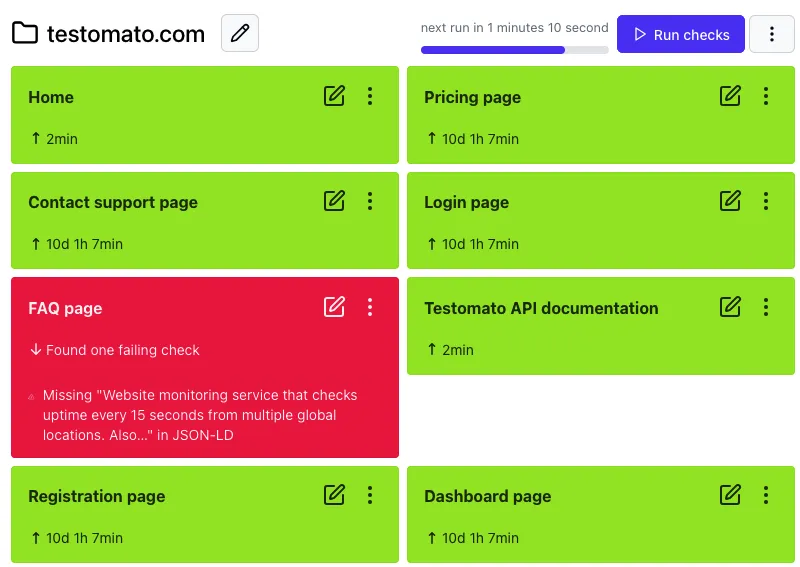Edit the testomato.com project name with pencil

pos(240,33)
